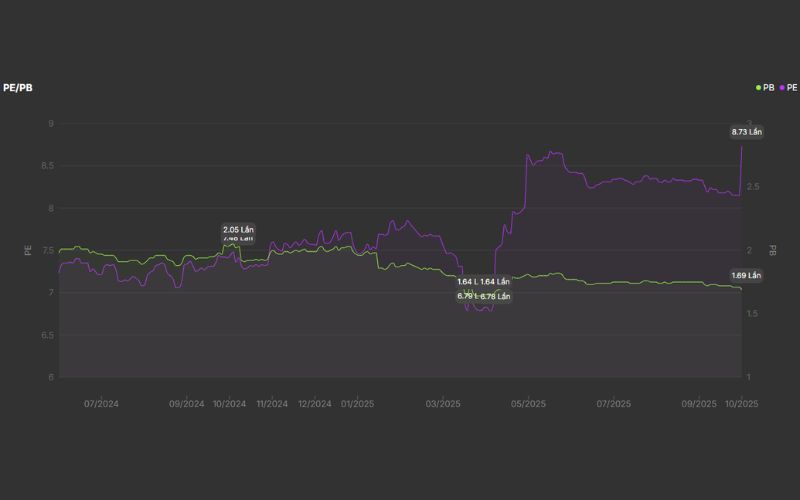The height and width of the screenshot is (500, 800).
Task: Select the 8.73 Lần data label
Action: pyautogui.click(x=746, y=132)
